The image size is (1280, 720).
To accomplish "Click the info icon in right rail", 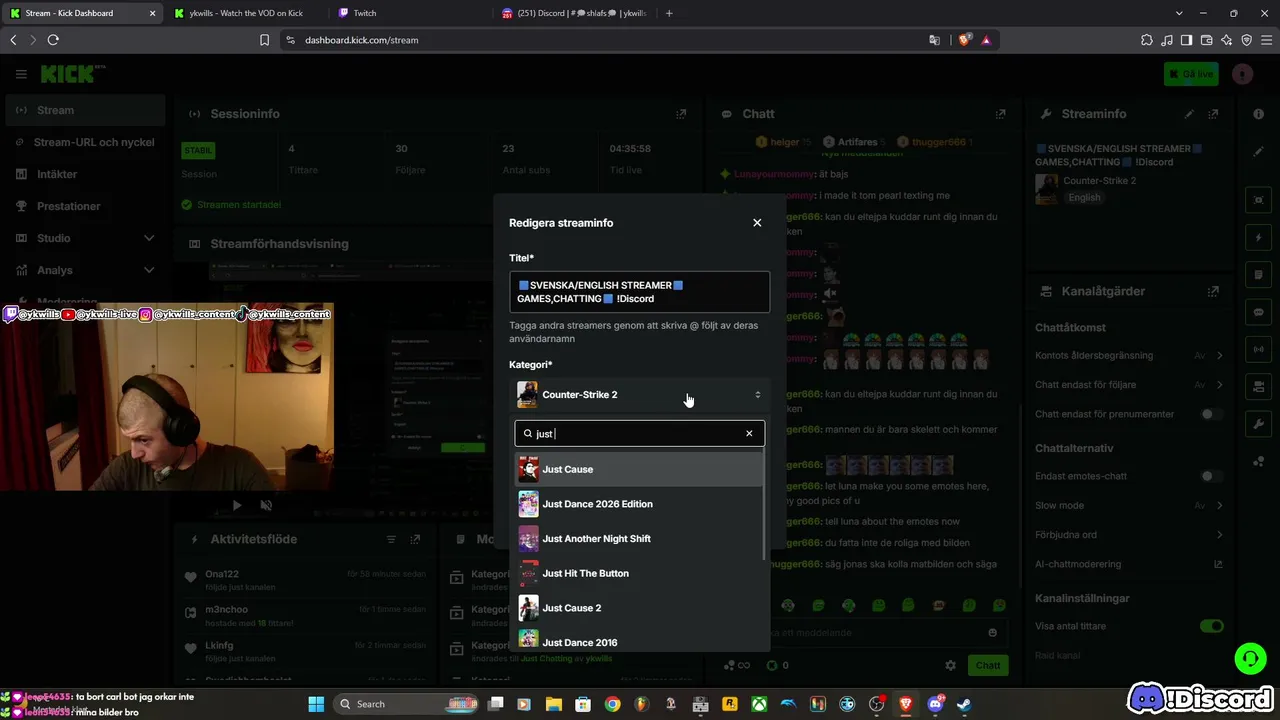I will [1258, 114].
